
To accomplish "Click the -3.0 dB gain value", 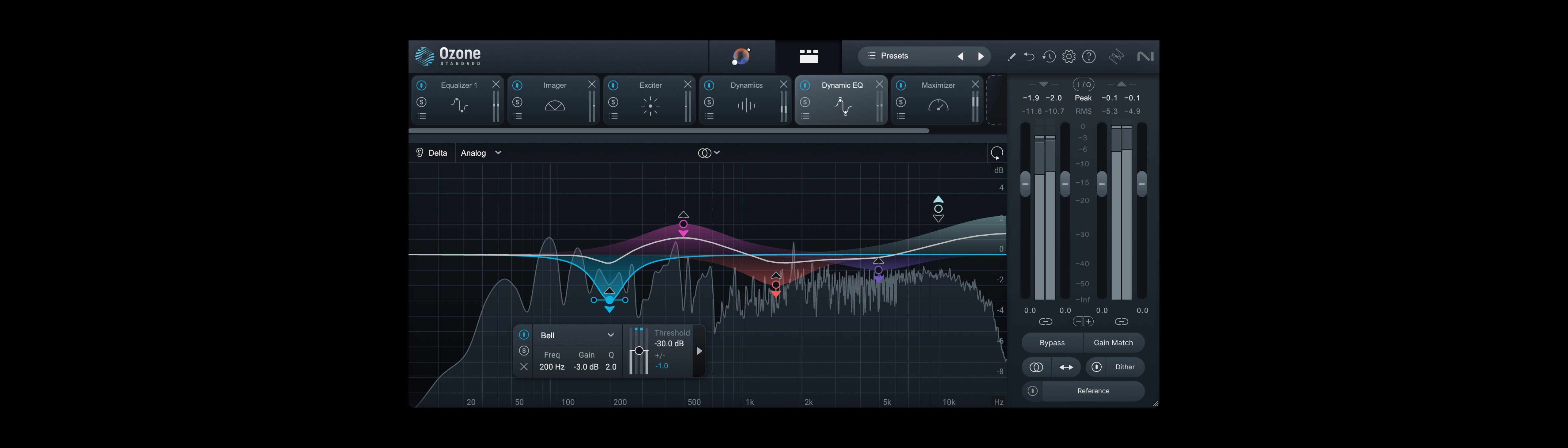I will 586,367.
